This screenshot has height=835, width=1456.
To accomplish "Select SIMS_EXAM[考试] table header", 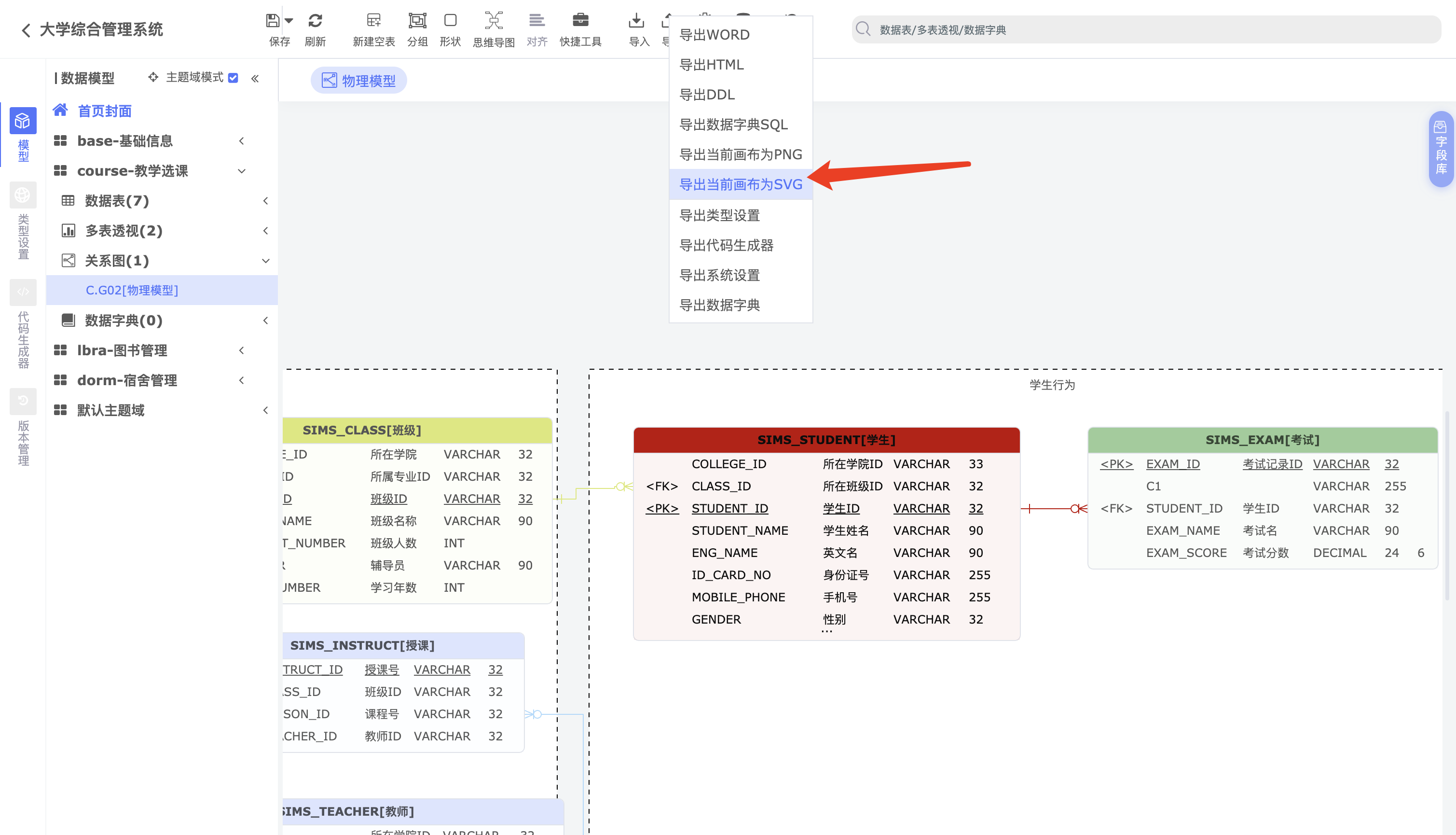I will [1262, 440].
